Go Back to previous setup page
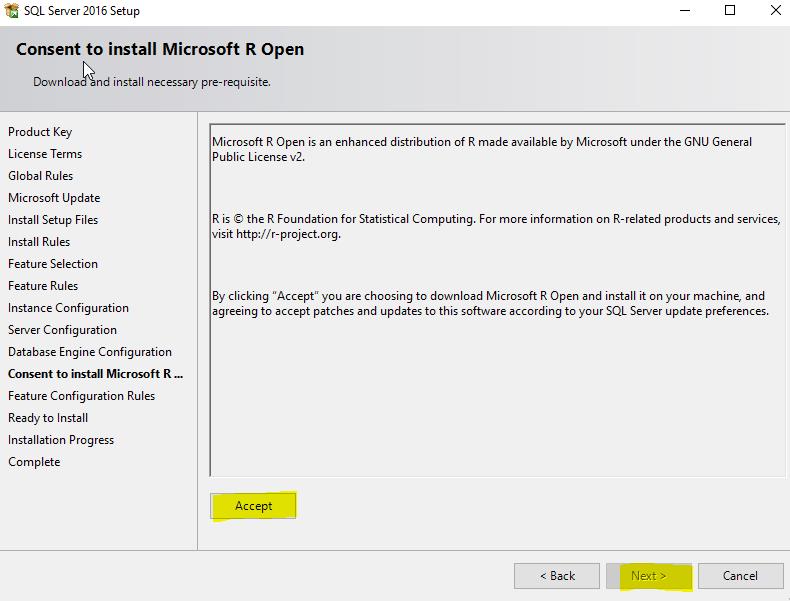Viewport: 790px width, 601px height. (x=557, y=576)
